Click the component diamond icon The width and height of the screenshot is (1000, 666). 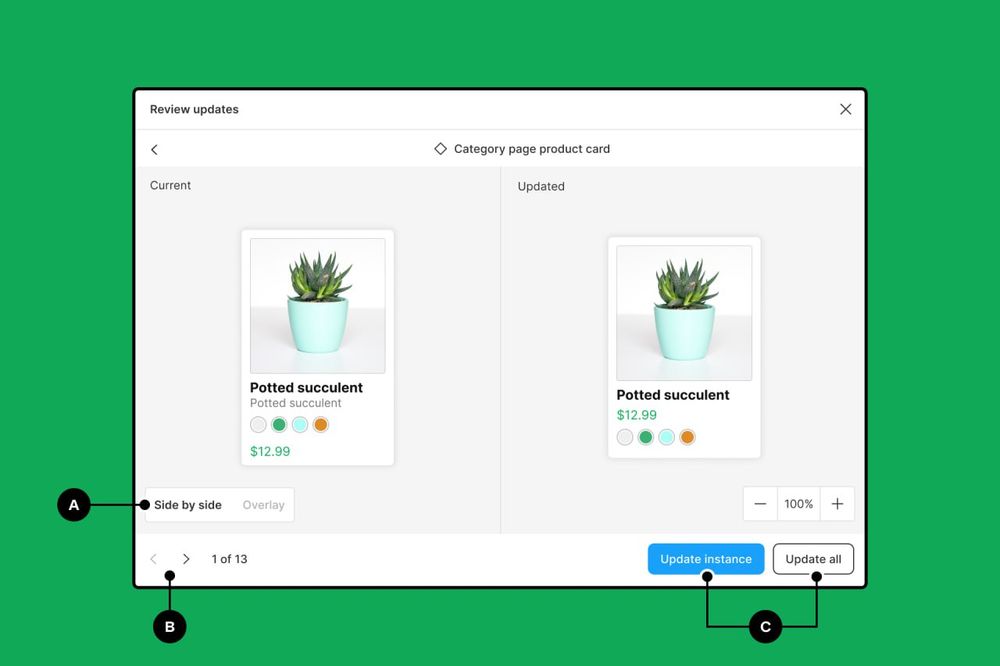[440, 149]
